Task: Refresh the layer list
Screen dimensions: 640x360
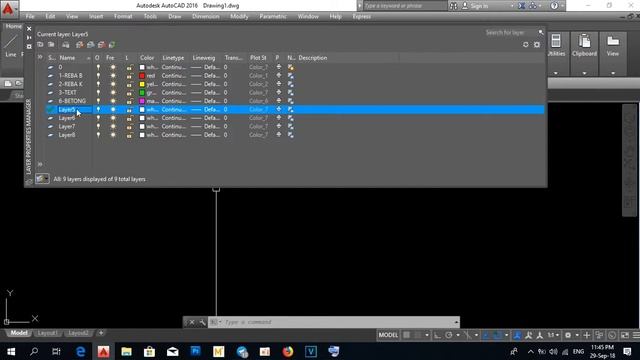Action: point(526,44)
